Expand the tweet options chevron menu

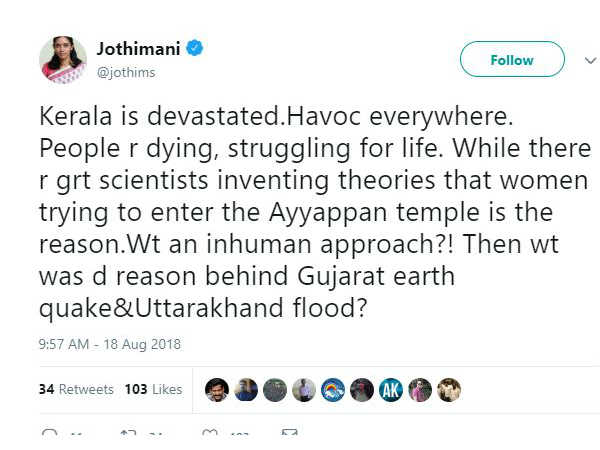tap(589, 60)
